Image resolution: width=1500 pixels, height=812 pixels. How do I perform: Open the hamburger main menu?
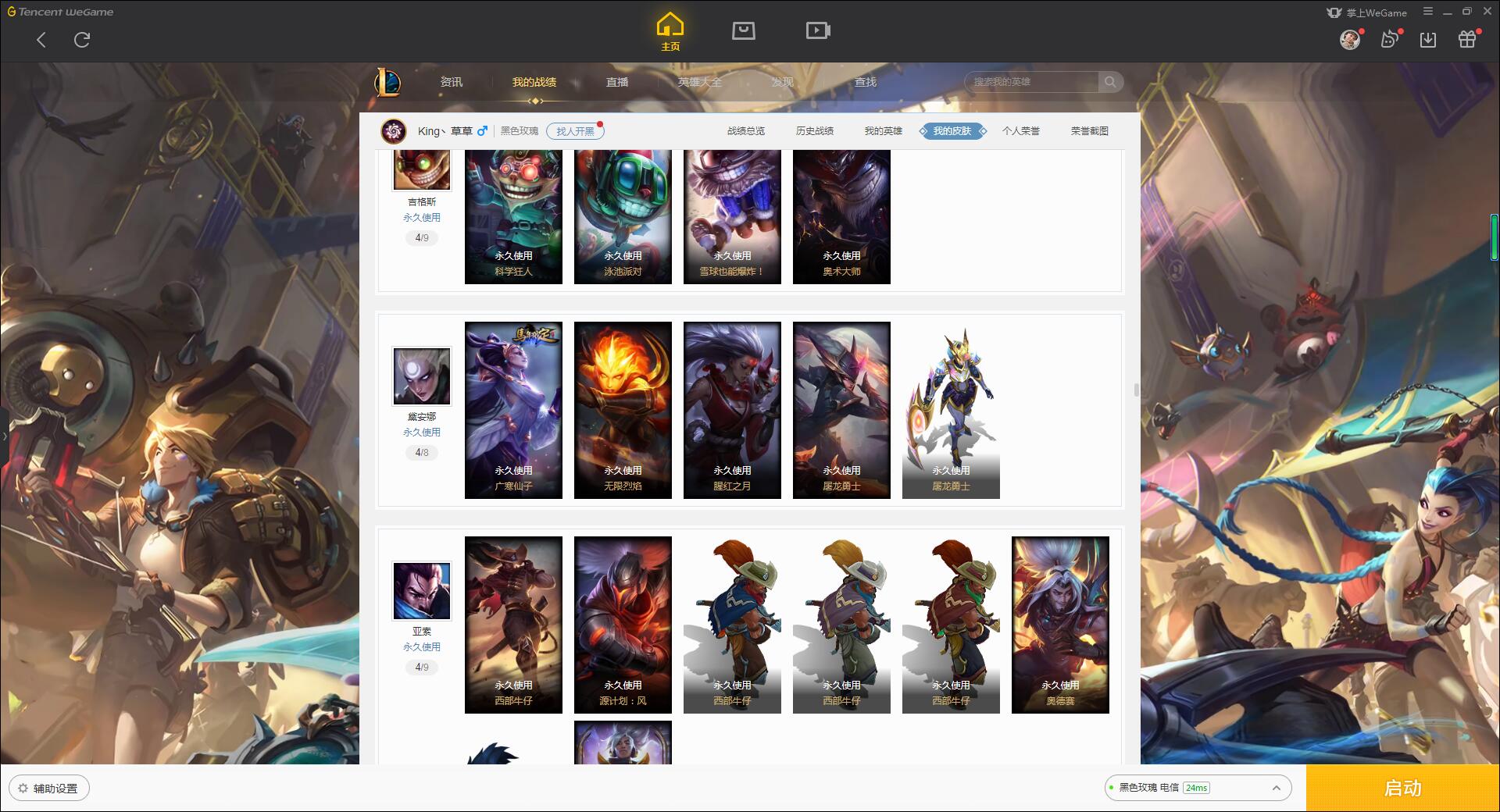point(1428,12)
